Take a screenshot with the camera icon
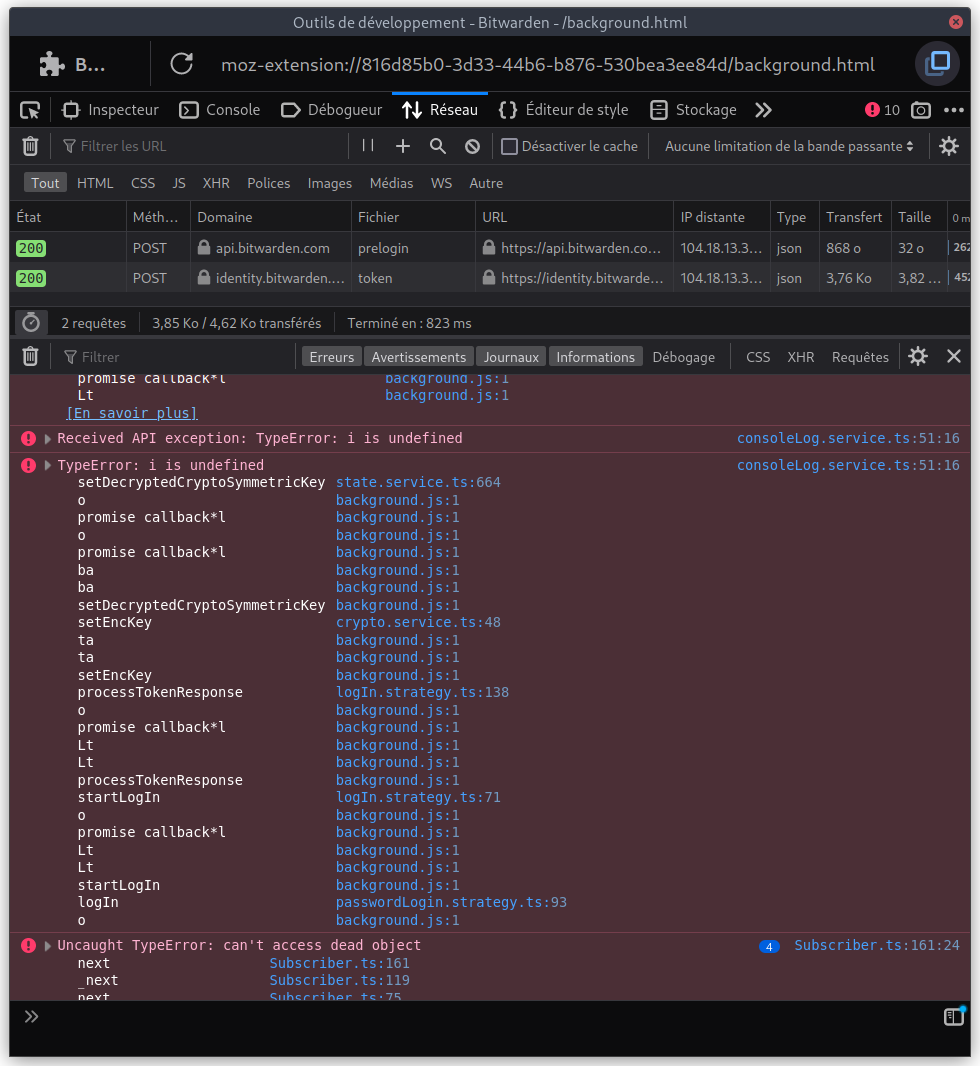Viewport: 980px width, 1066px height. pyautogui.click(x=920, y=110)
